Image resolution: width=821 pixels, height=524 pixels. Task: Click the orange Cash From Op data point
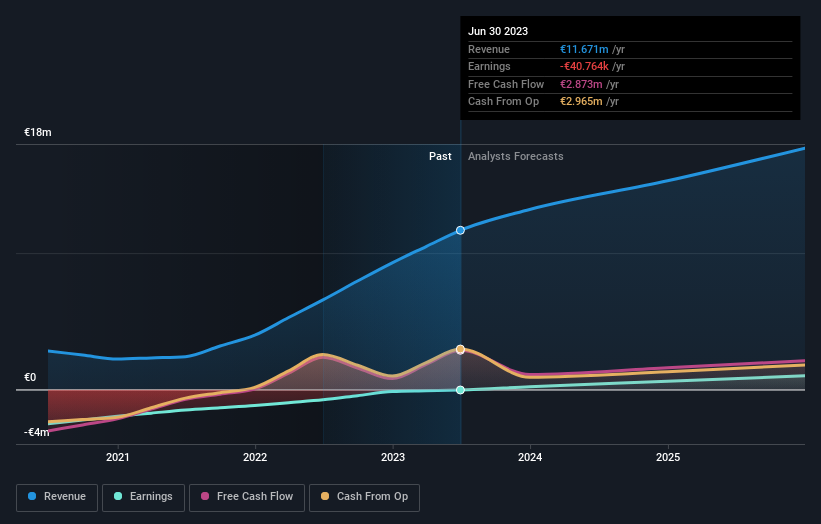pyautogui.click(x=460, y=349)
